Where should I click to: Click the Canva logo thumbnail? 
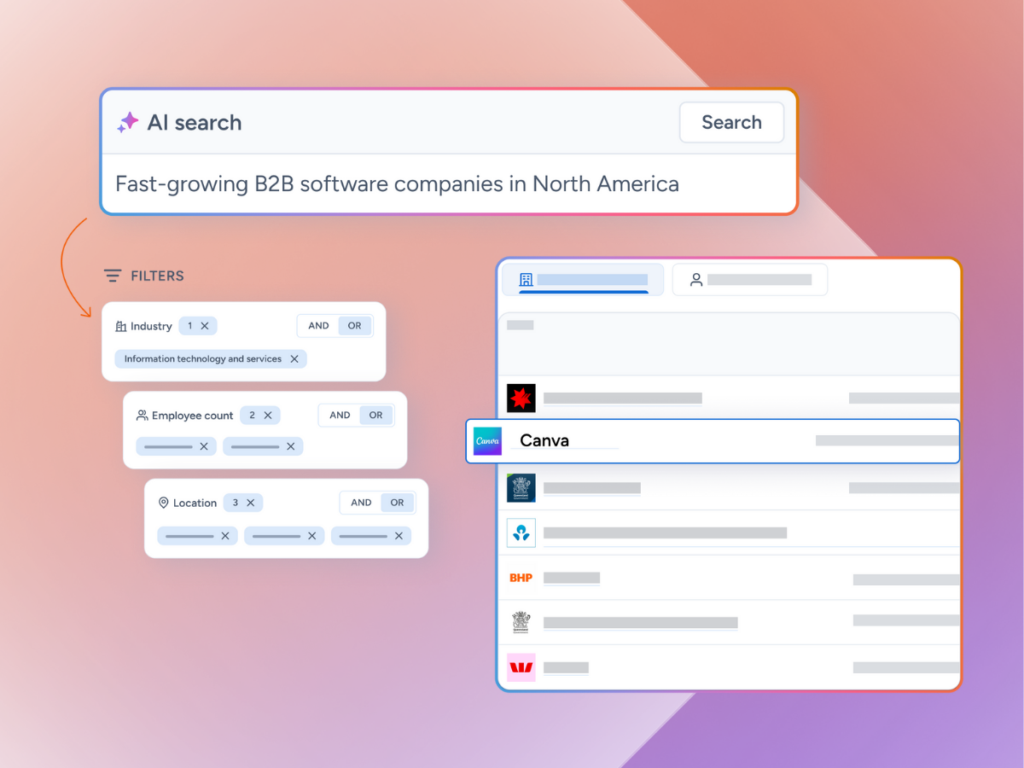pyautogui.click(x=488, y=441)
